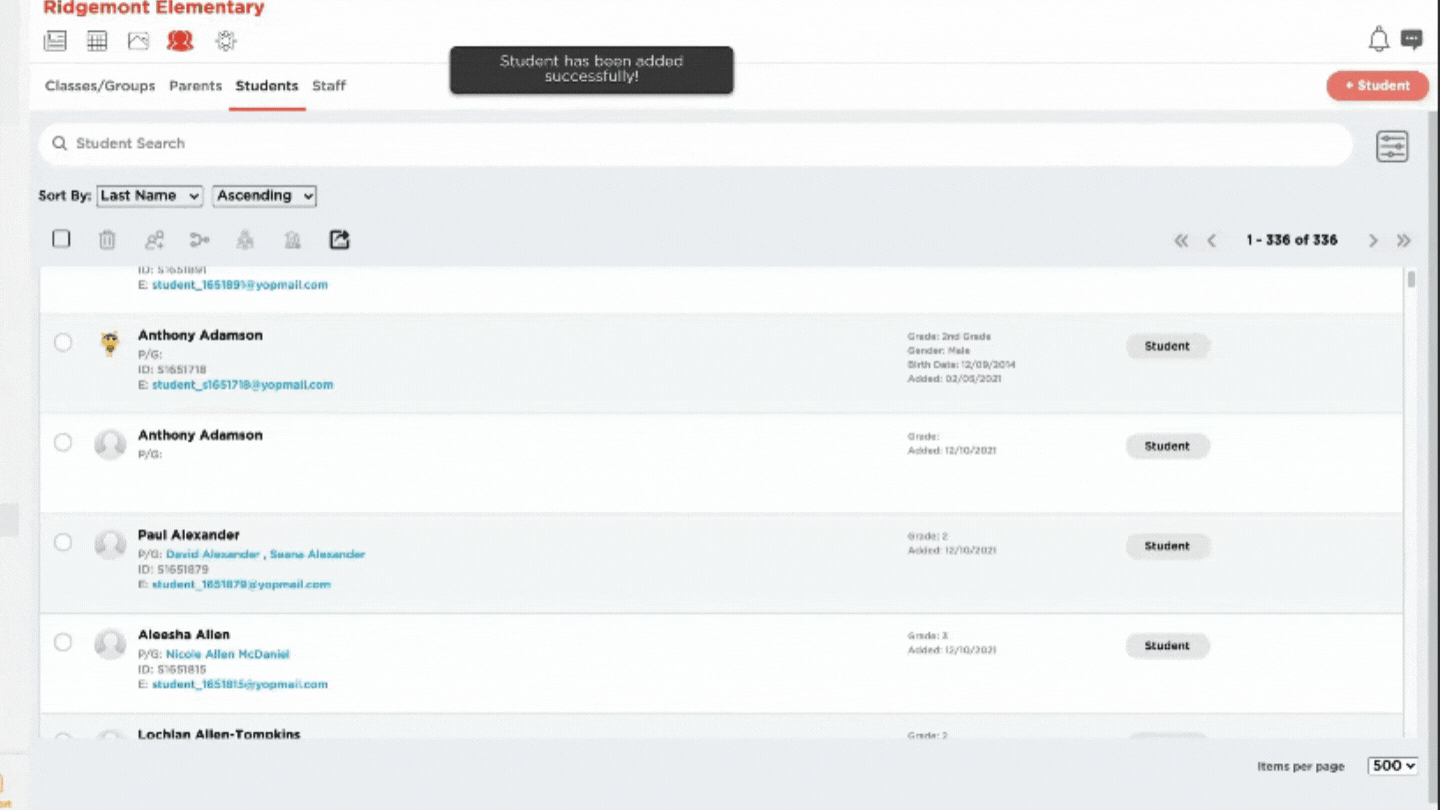Click Aleesha Allen's avatar
The width and height of the screenshot is (1440, 810).
[x=110, y=644]
